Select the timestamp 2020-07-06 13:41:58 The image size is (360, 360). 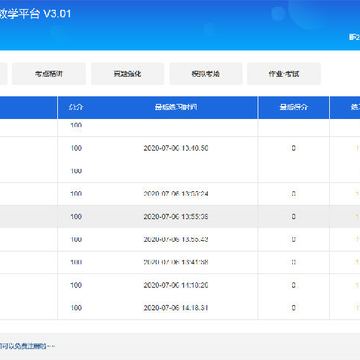pos(176,262)
